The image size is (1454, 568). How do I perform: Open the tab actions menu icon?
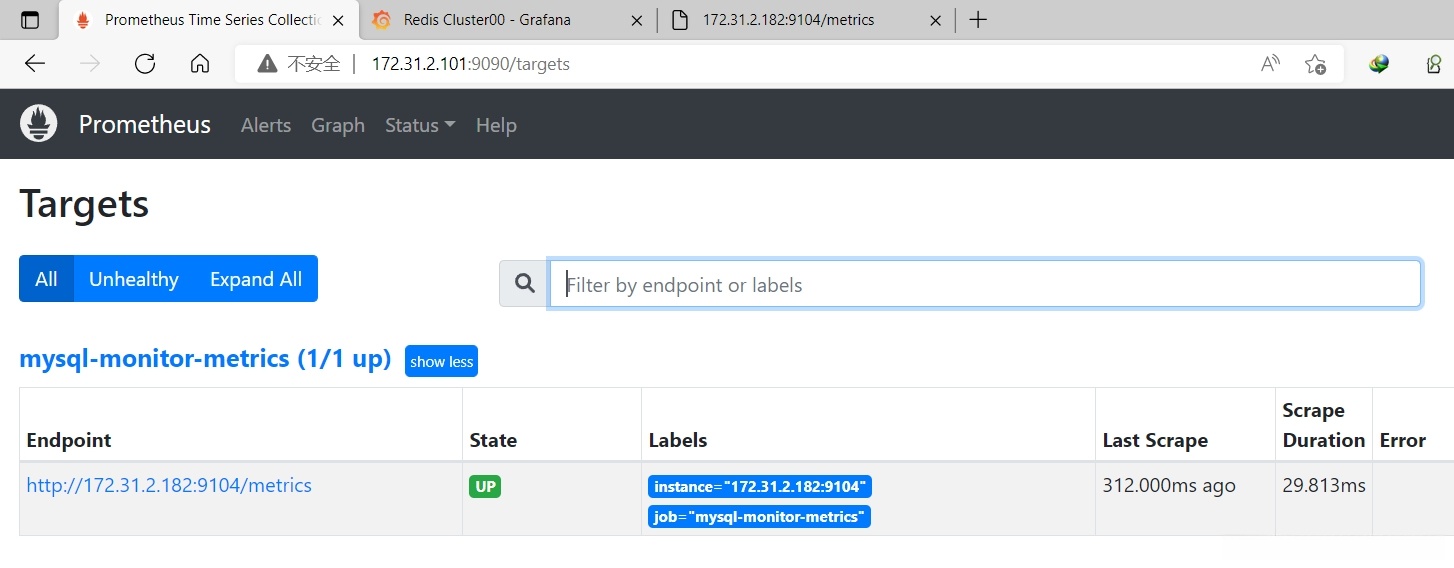[x=30, y=20]
